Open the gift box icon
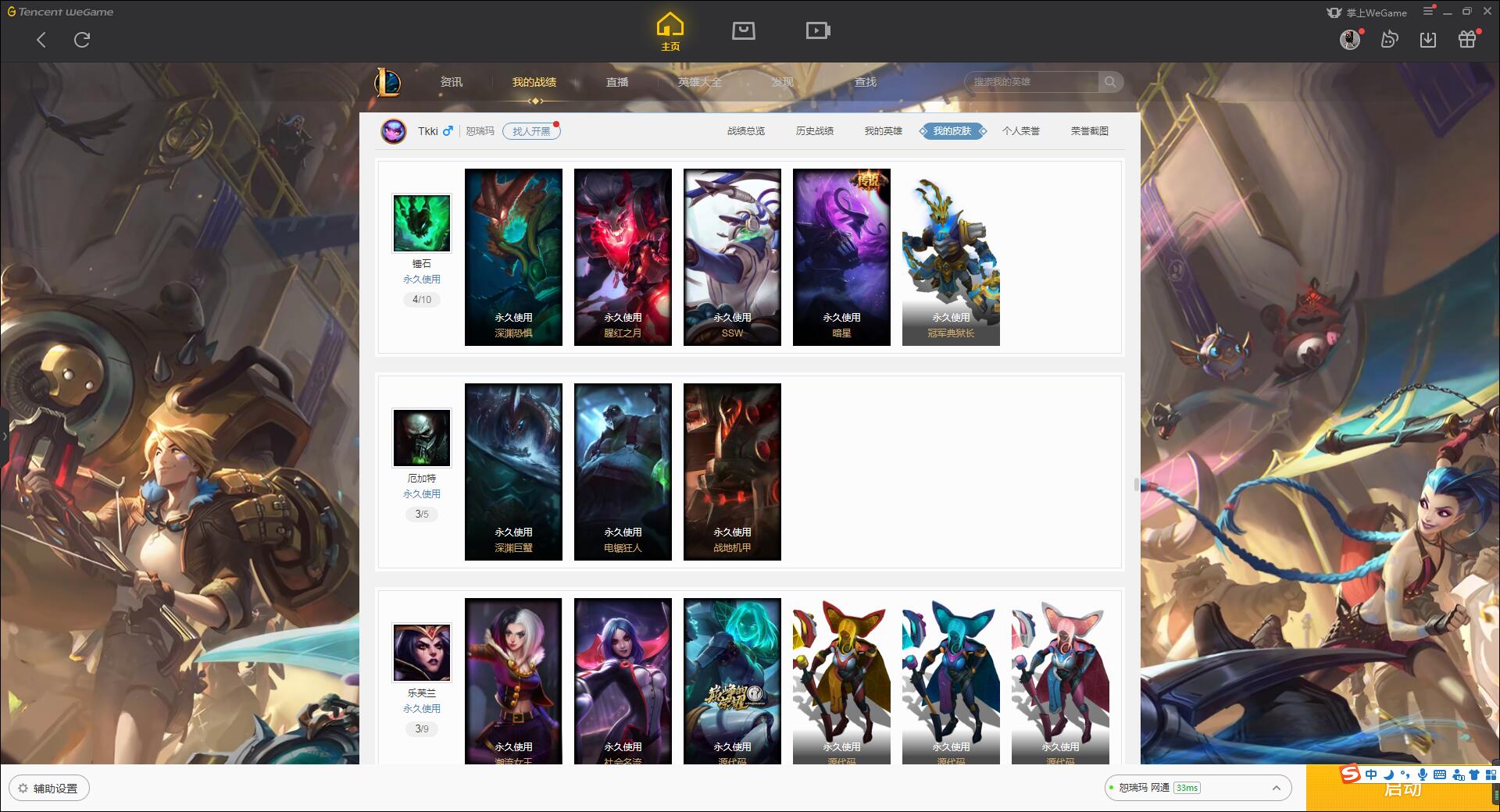 pyautogui.click(x=1467, y=39)
